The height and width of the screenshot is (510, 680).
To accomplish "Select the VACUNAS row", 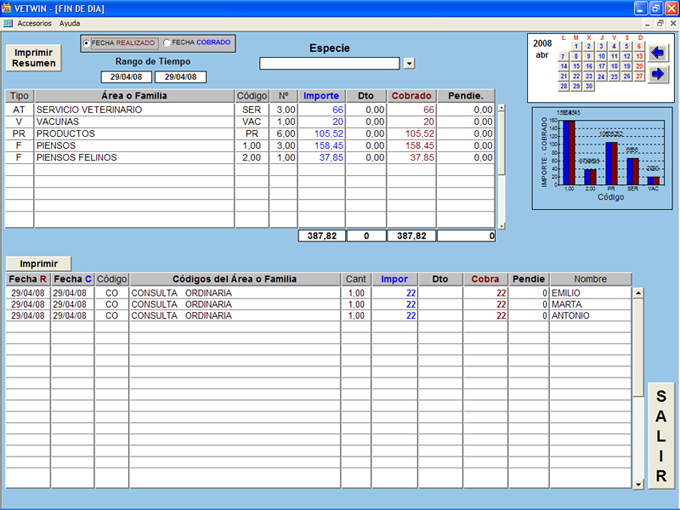I will click(250, 122).
